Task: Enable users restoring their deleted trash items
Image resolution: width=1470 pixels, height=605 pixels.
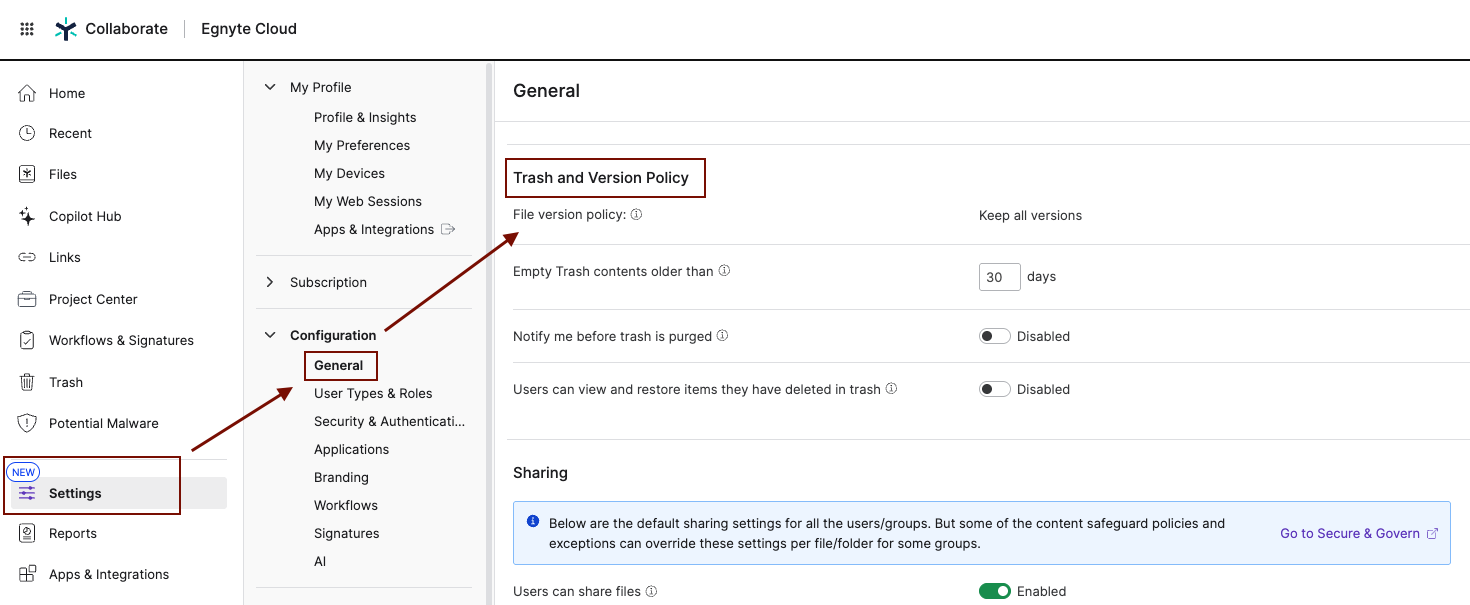Action: click(x=994, y=389)
